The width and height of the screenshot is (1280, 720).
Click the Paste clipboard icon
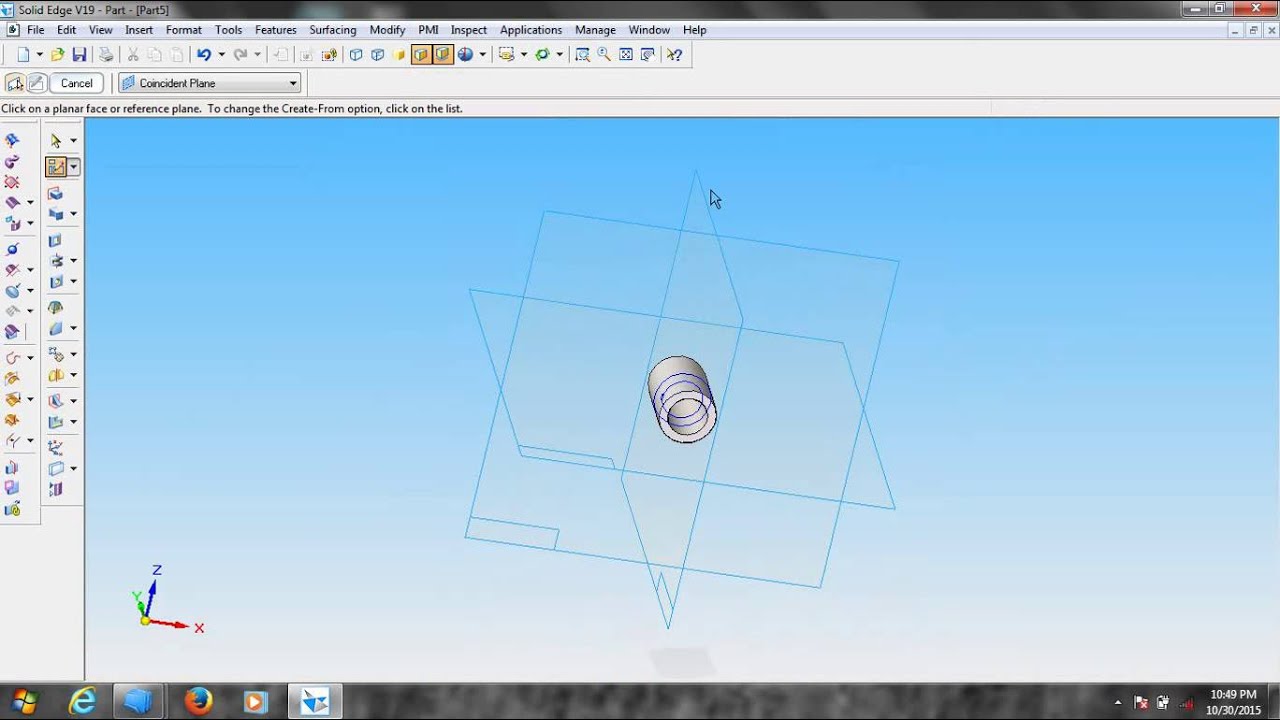[176, 55]
